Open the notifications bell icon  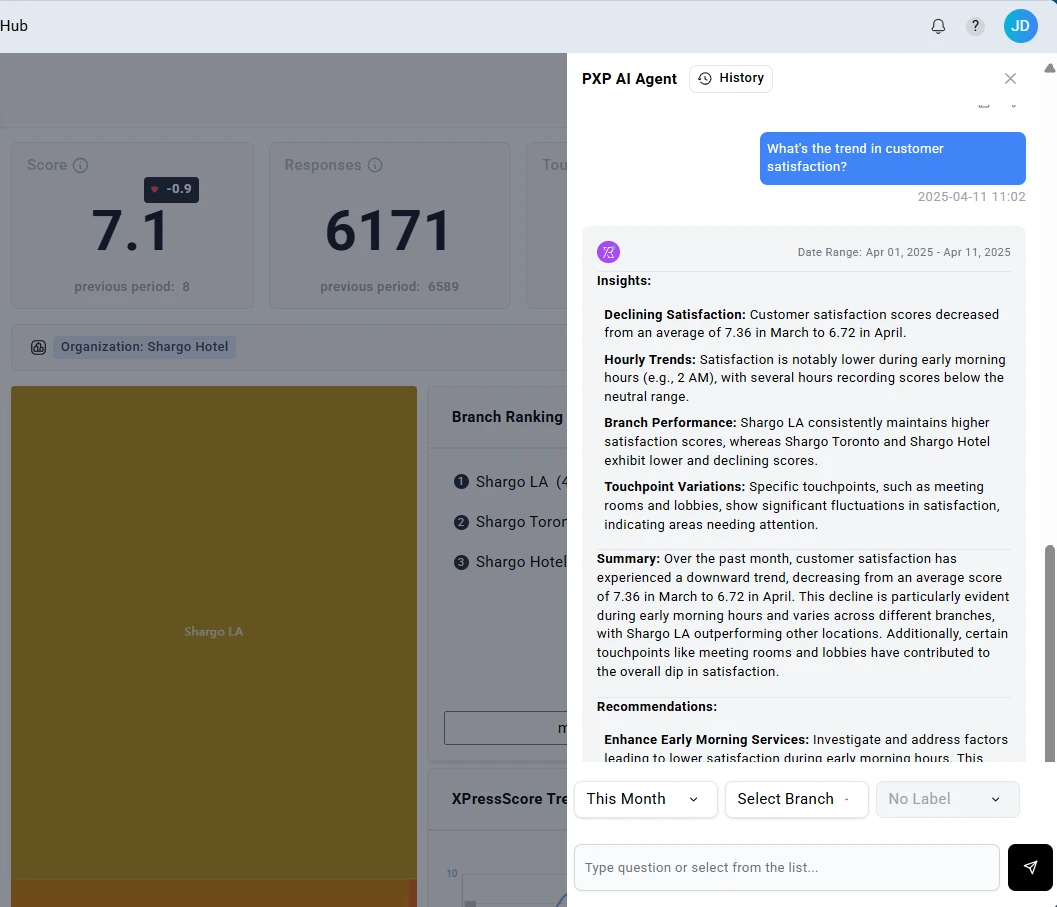[x=938, y=26]
